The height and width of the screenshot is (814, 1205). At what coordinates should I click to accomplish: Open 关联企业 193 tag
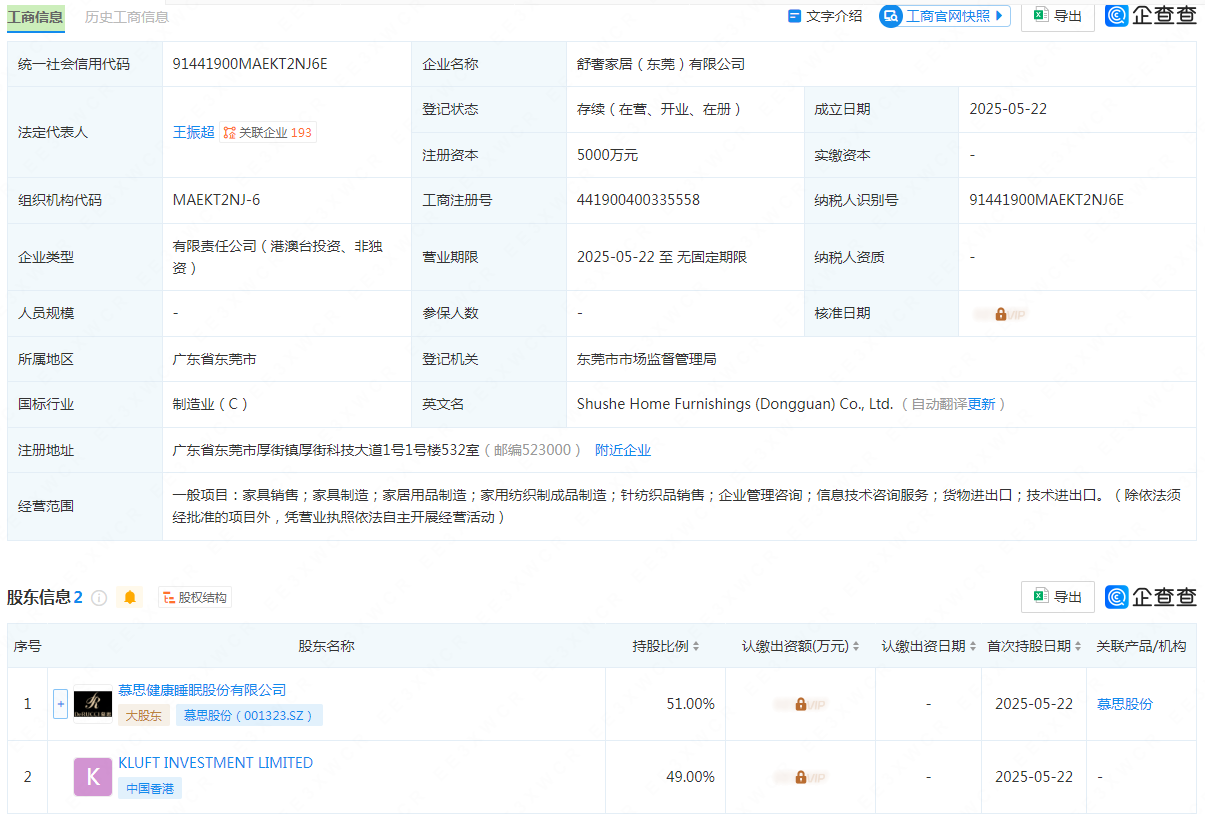[x=268, y=132]
